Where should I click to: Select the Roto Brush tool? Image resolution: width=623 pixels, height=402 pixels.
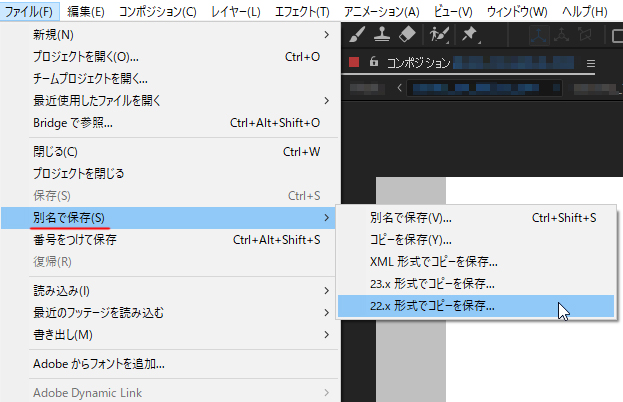click(x=439, y=34)
